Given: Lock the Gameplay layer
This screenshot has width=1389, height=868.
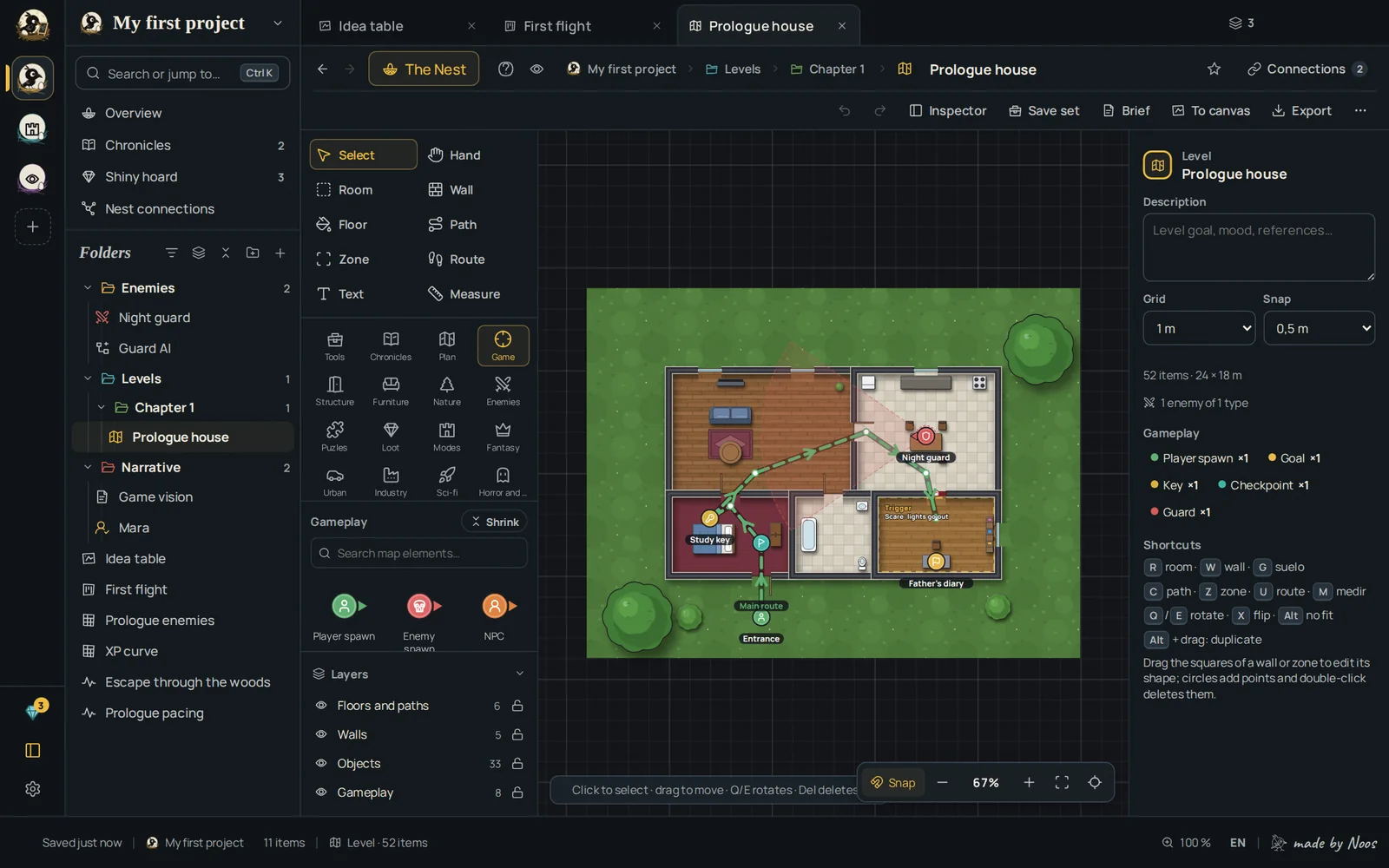Looking at the screenshot, I should coord(517,792).
